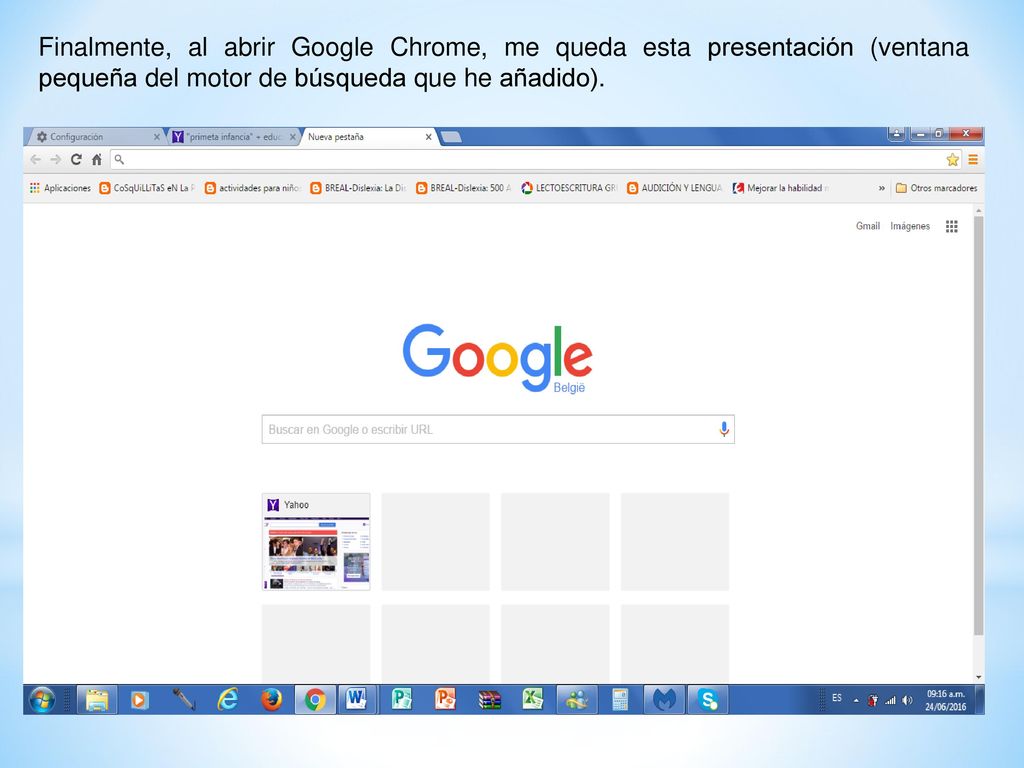Viewport: 1024px width, 768px height.
Task: Open Internet Explorer from the taskbar
Action: point(227,700)
